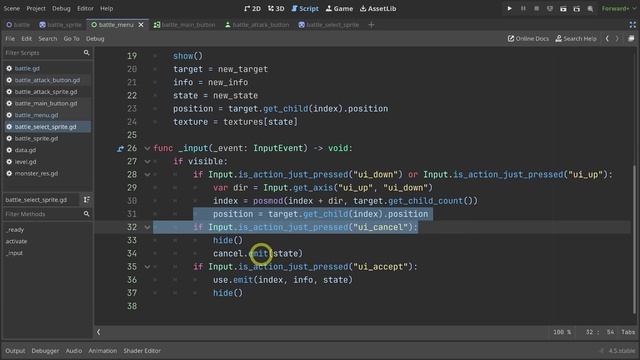Switch to the battle_attack_button scene tab
The height and width of the screenshot is (360, 640).
pos(257,25)
